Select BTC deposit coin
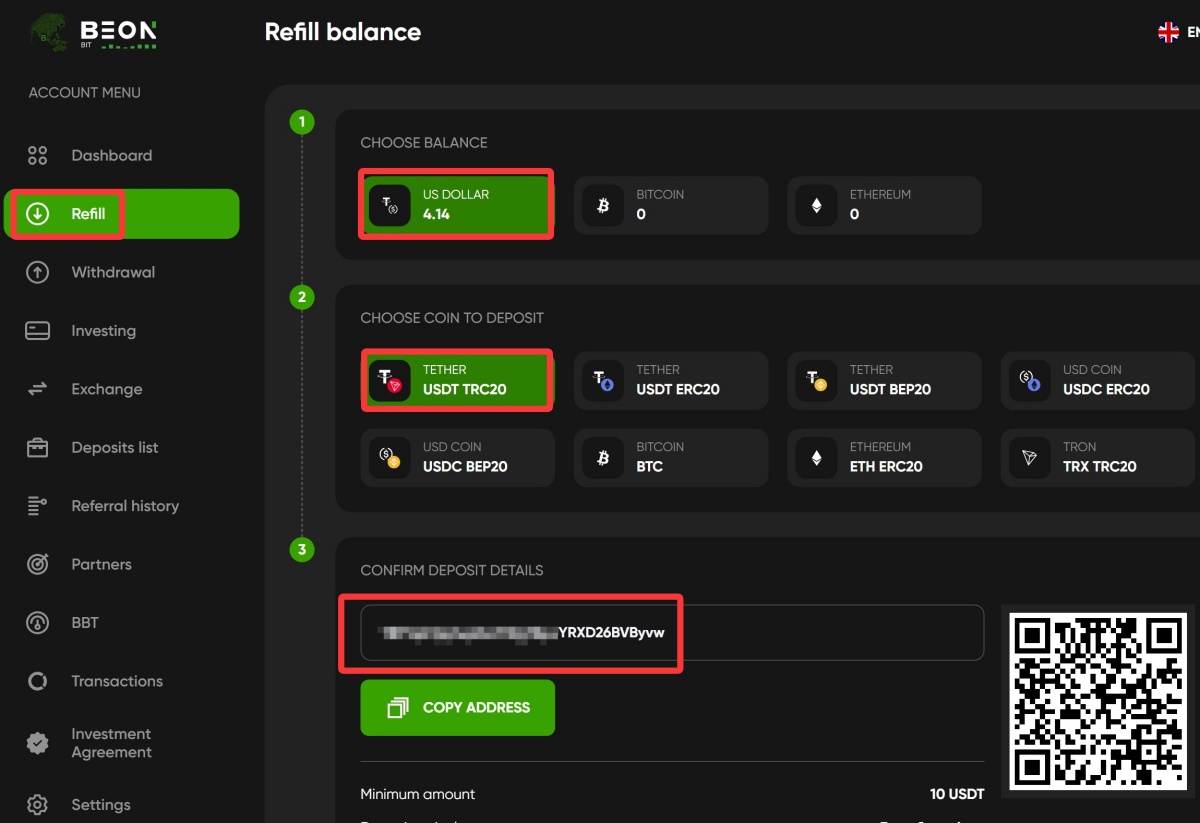The height and width of the screenshot is (823, 1200). click(671, 458)
